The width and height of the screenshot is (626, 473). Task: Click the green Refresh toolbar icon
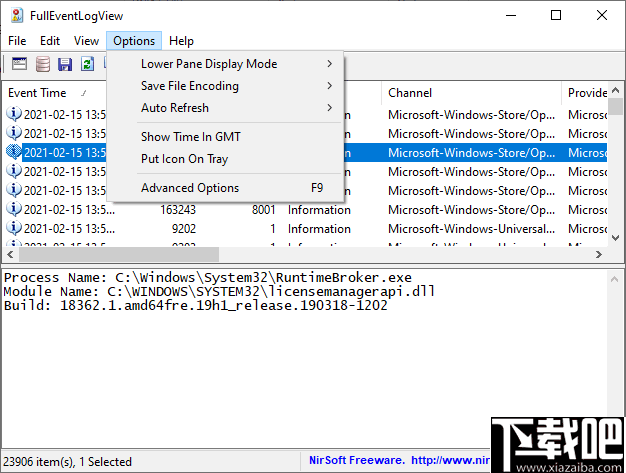point(87,64)
